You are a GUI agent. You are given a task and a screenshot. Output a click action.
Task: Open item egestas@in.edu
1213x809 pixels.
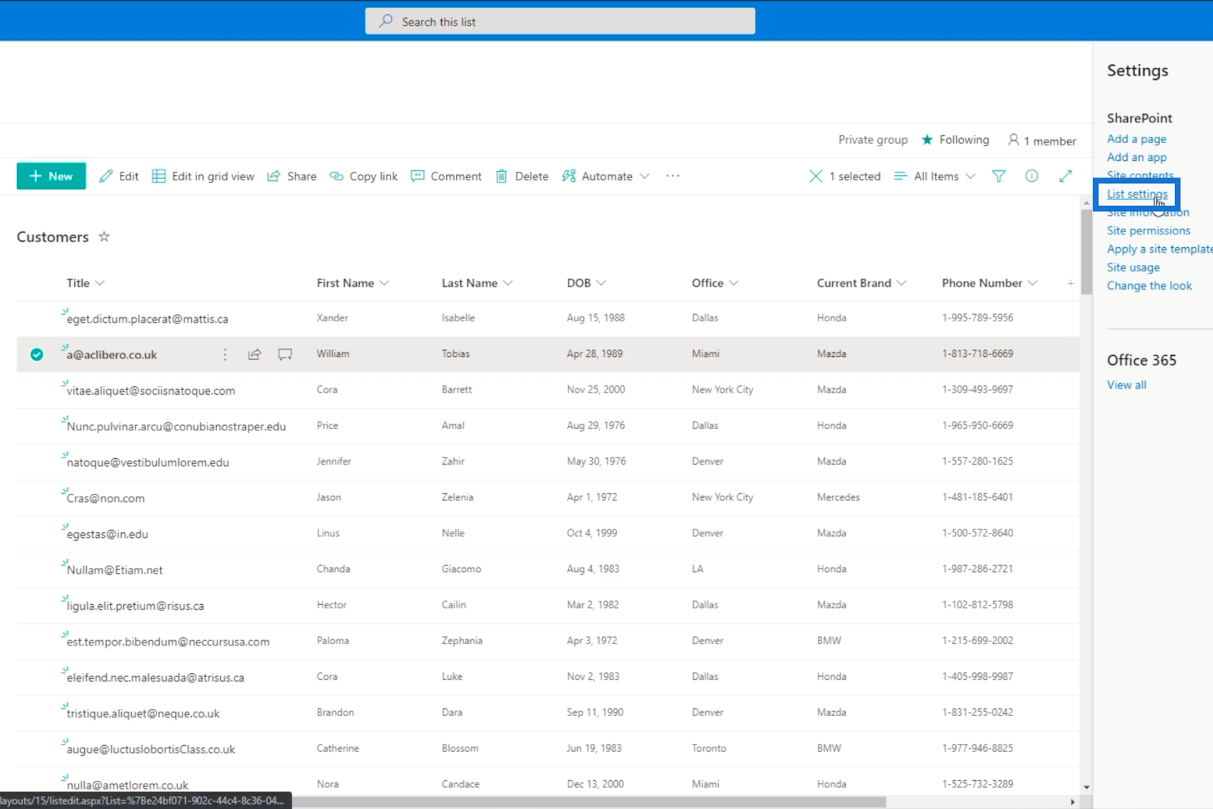tap(107, 534)
